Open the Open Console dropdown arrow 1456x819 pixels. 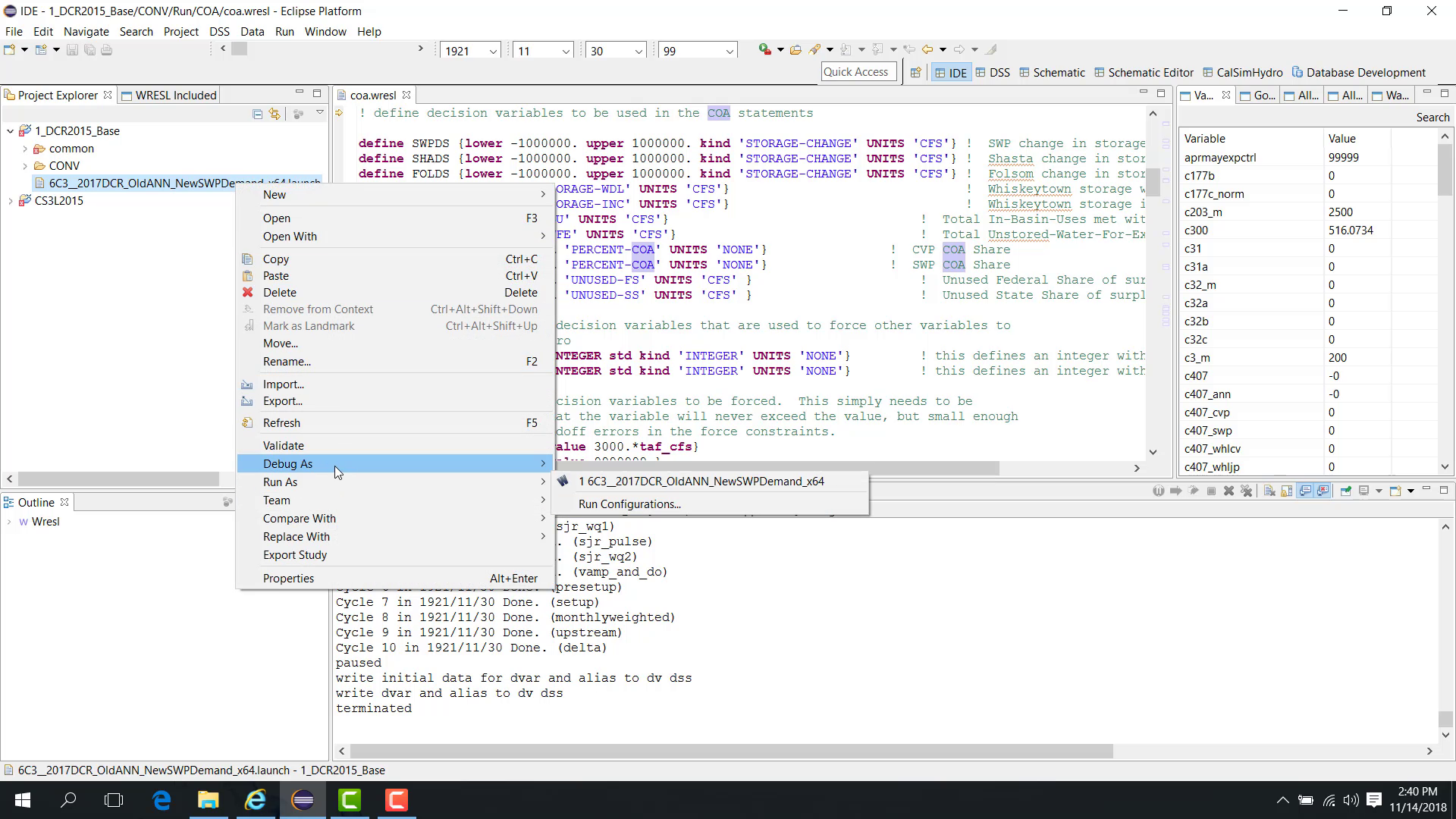tap(1410, 491)
